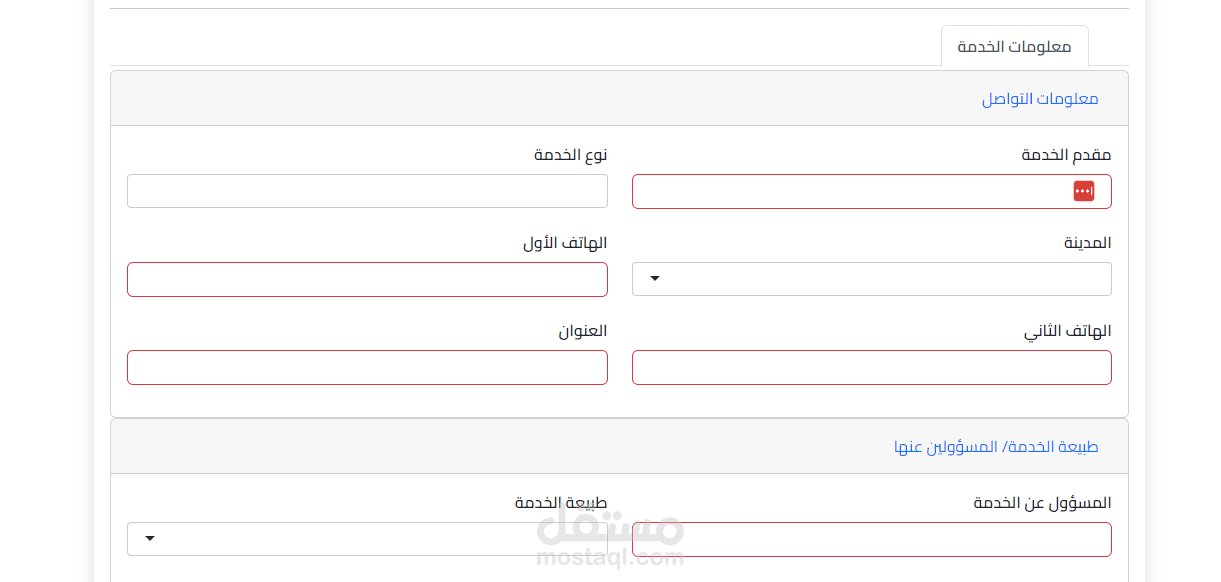
Task: Click into the نوع الخدمة field
Action: [367, 191]
